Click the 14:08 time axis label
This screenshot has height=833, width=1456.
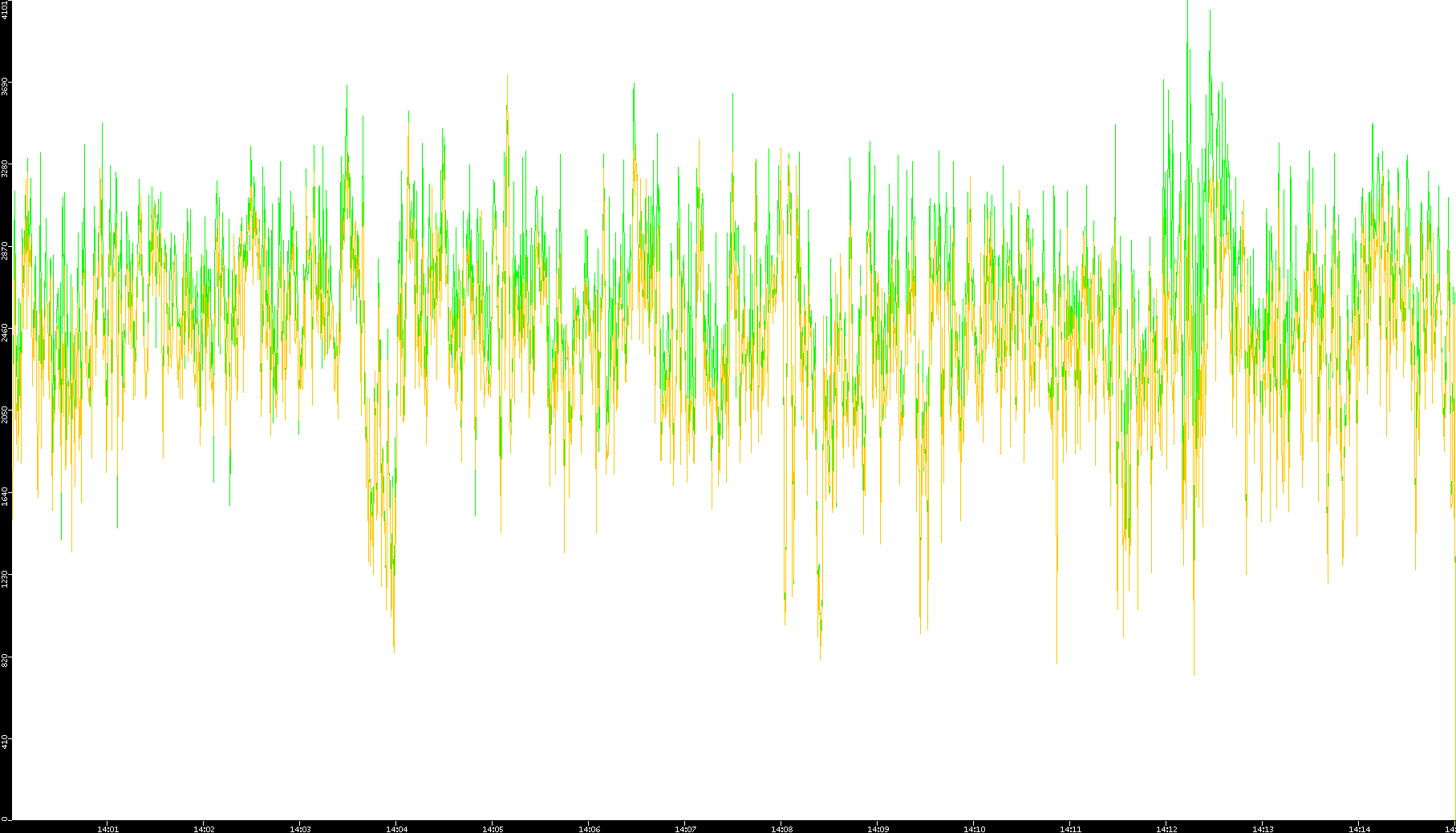coord(781,829)
